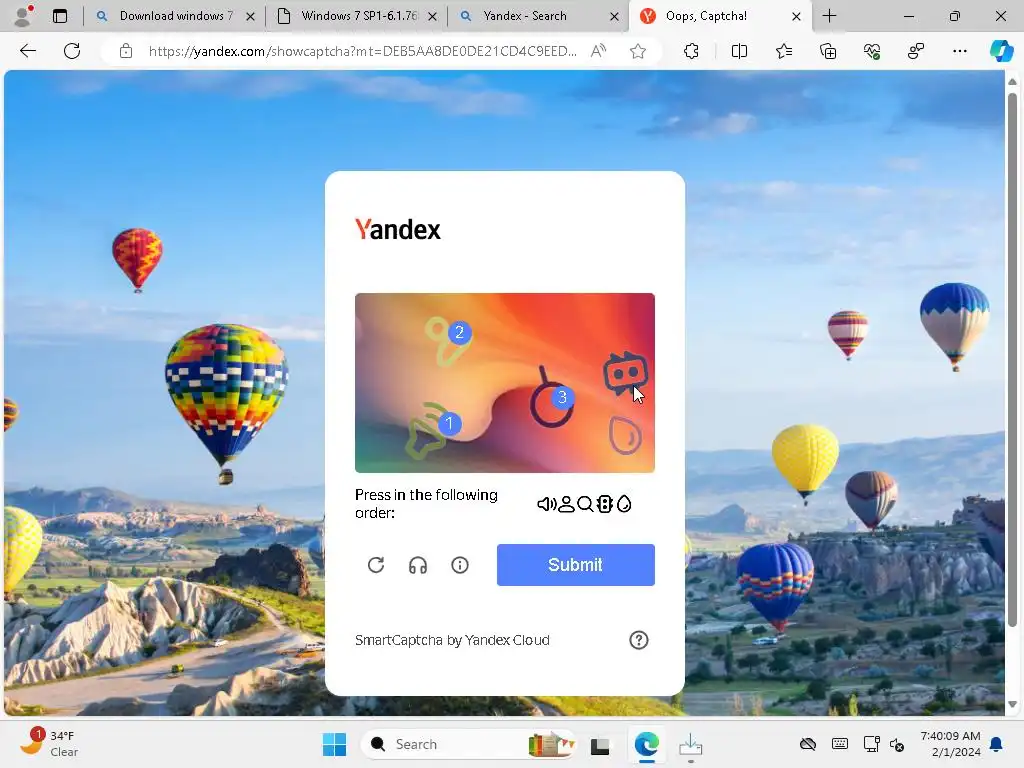Refresh the captcha challenge
The width and height of the screenshot is (1024, 768).
click(x=376, y=565)
